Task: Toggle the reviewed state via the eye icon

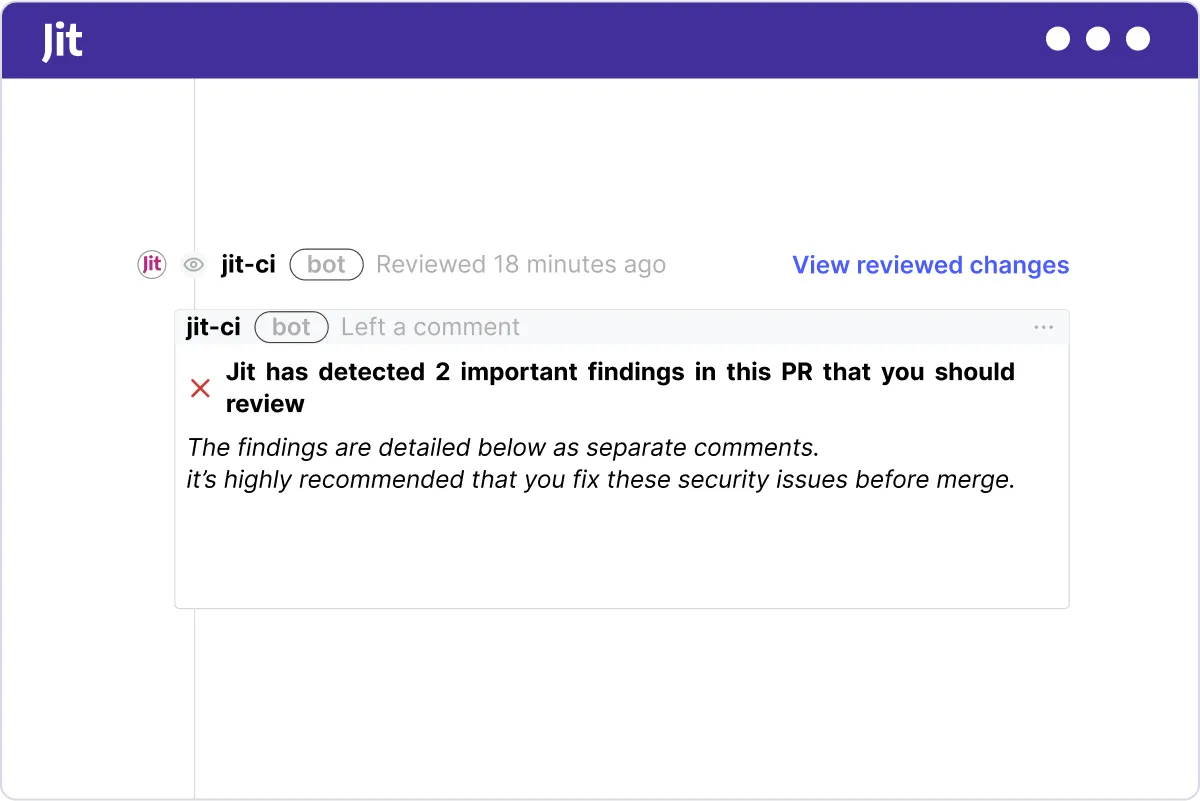Action: [x=193, y=264]
